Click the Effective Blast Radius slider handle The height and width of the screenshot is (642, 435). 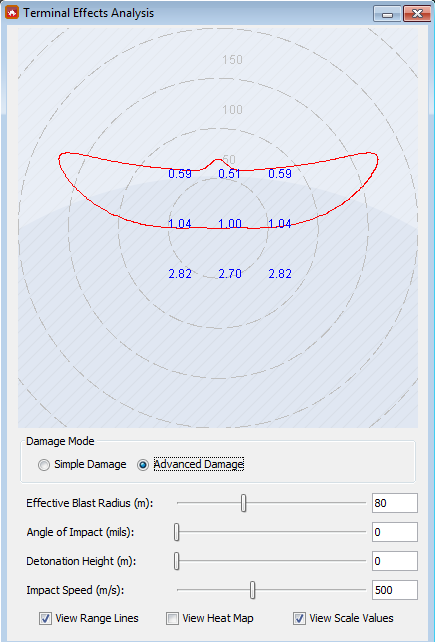244,503
